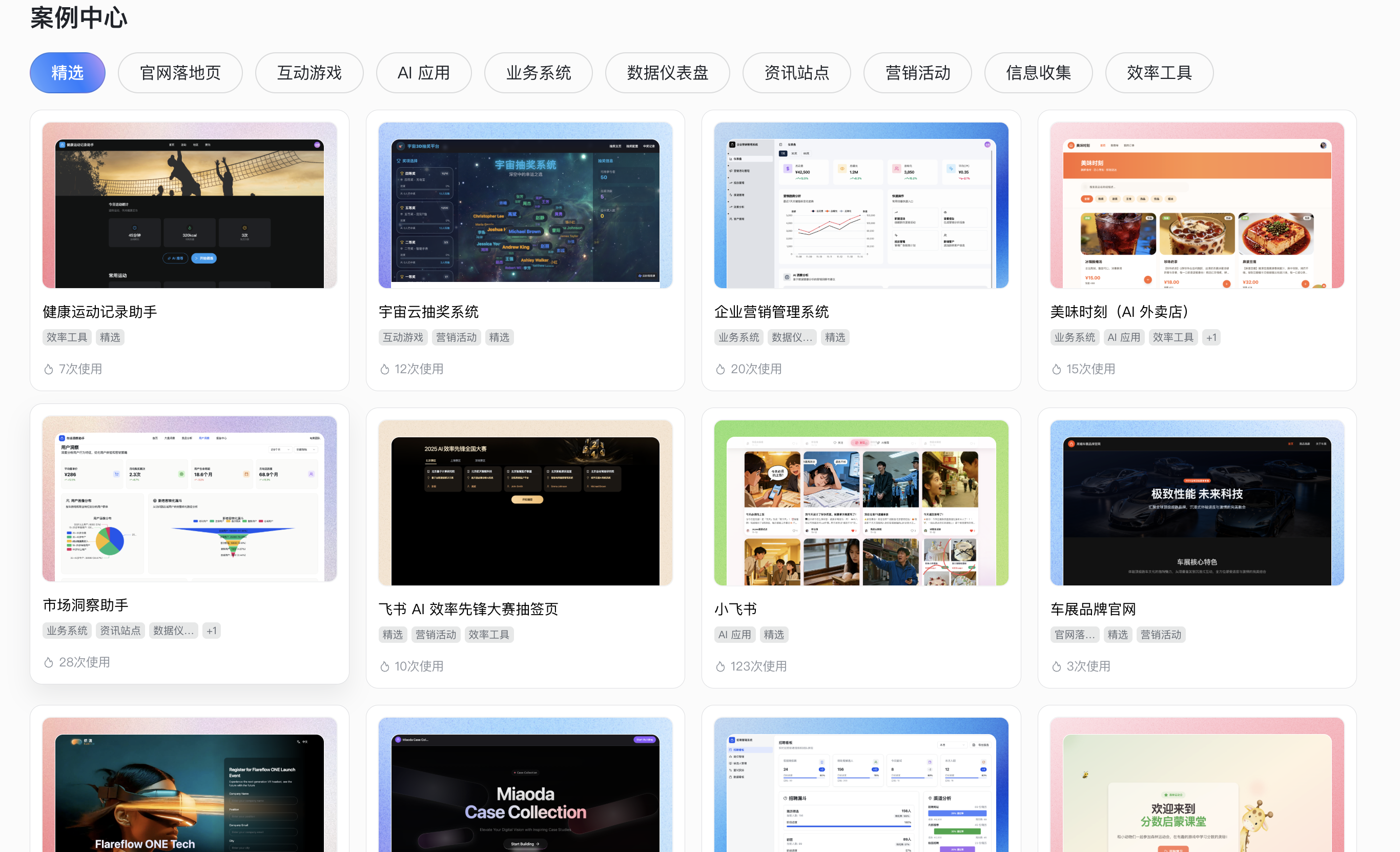This screenshot has width=1400, height=852.
Task: Go to the 效率工具 tab
Action: [x=1159, y=73]
